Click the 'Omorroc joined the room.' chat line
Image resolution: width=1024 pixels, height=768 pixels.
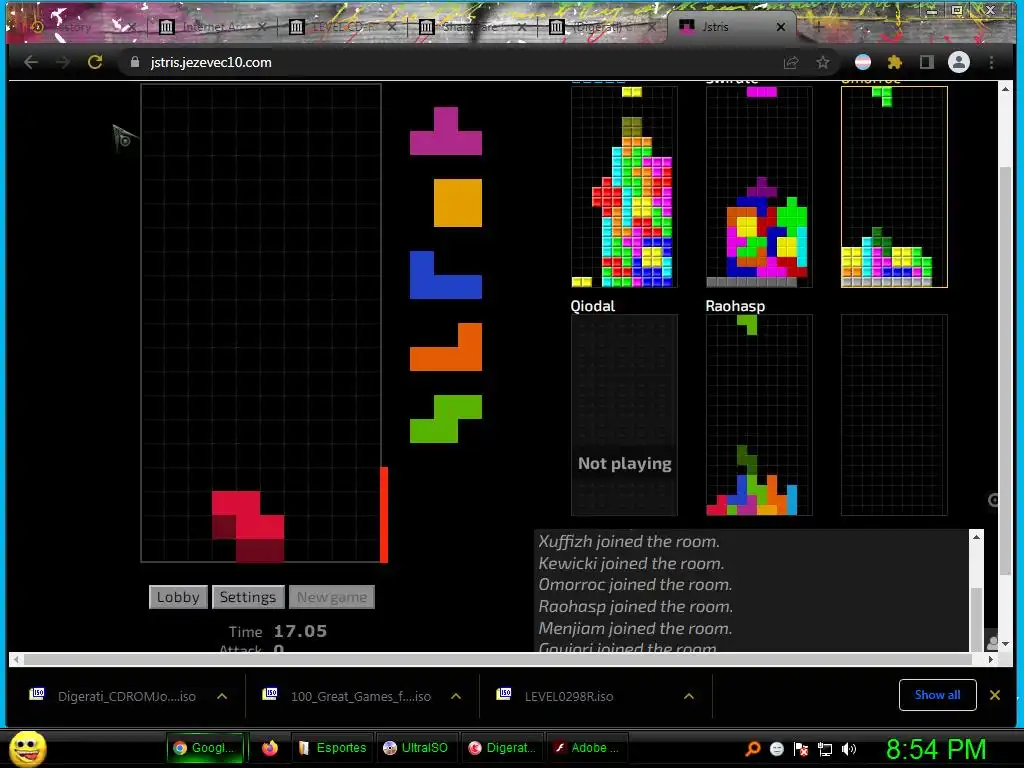click(x=635, y=584)
